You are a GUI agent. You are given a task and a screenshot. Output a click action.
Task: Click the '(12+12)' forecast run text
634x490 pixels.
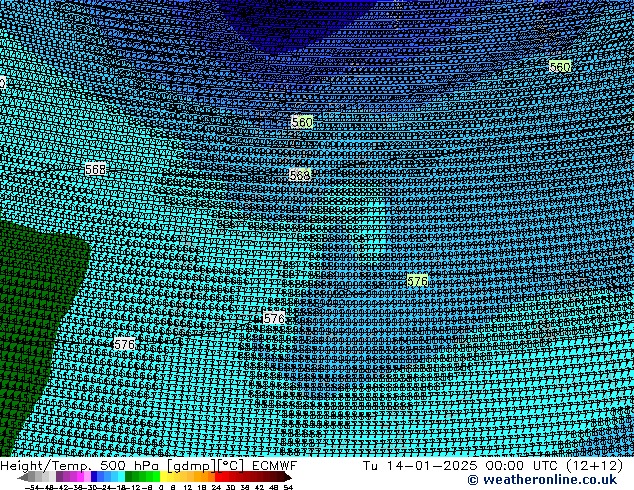595,466
